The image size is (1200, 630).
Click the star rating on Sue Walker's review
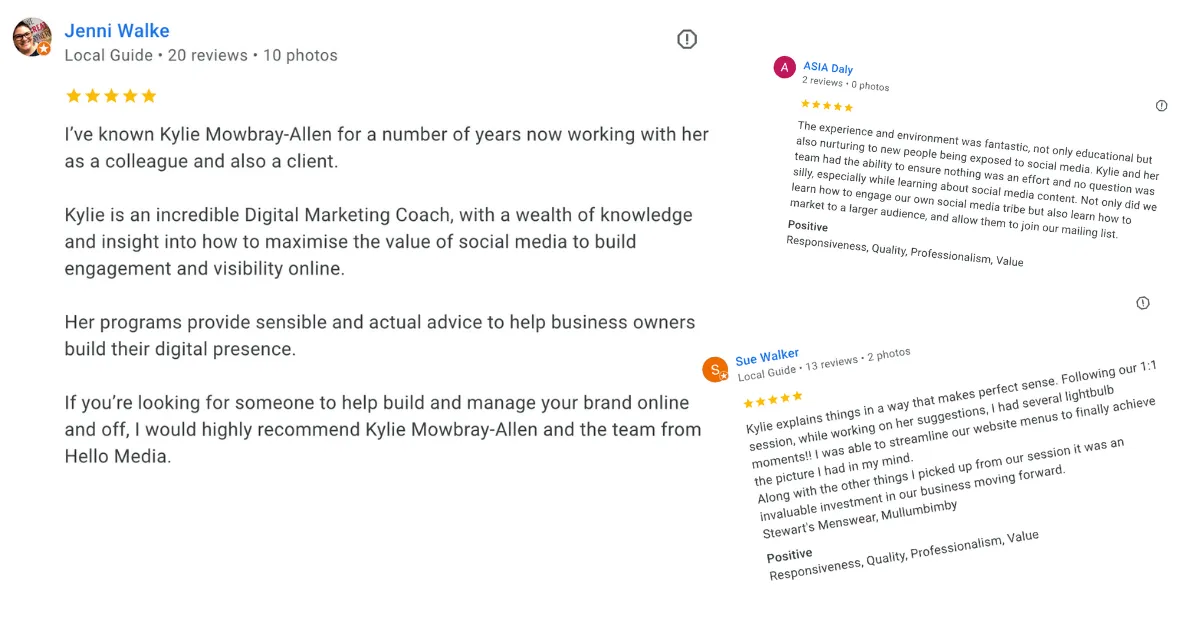(773, 400)
